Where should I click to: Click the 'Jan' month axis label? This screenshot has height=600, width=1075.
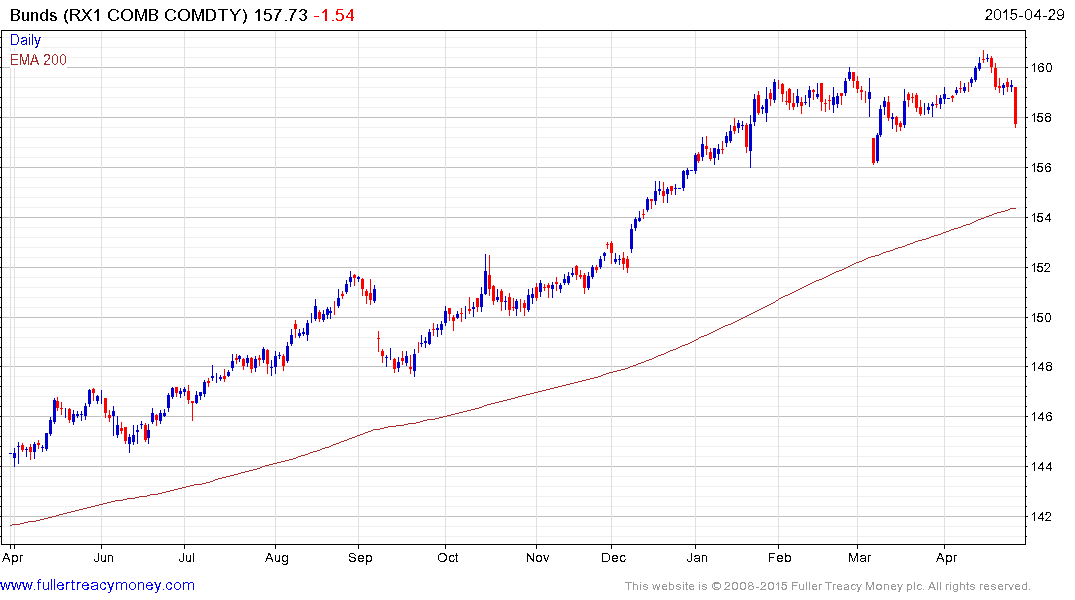point(697,557)
